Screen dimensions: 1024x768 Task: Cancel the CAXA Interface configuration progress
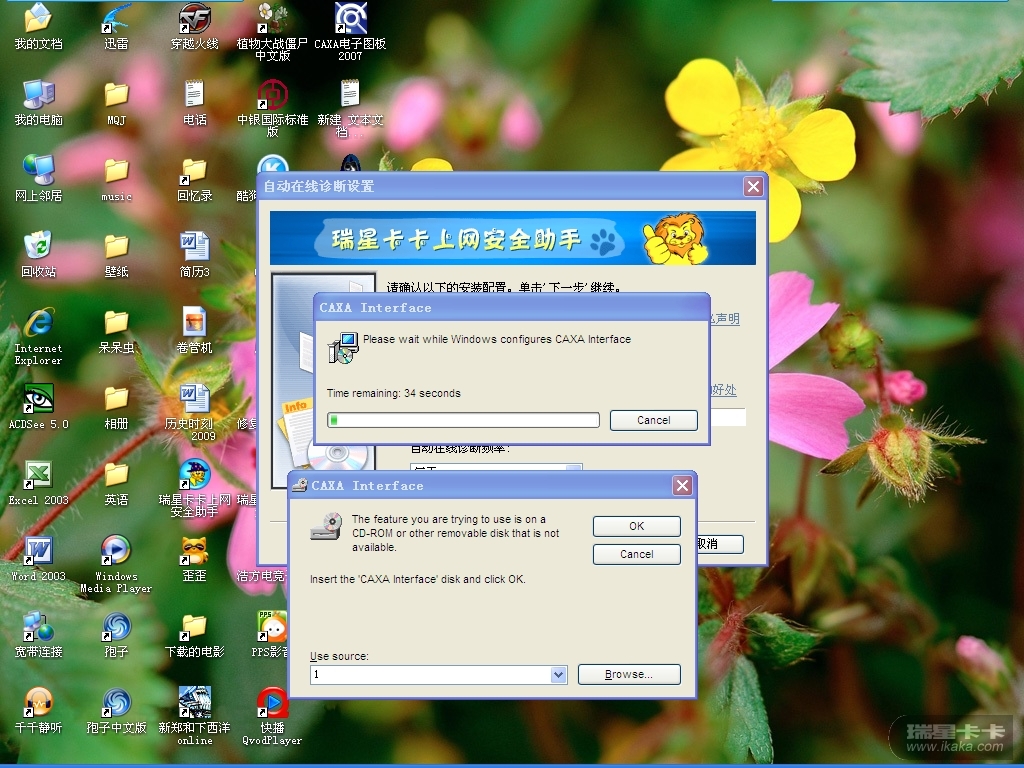tap(654, 420)
